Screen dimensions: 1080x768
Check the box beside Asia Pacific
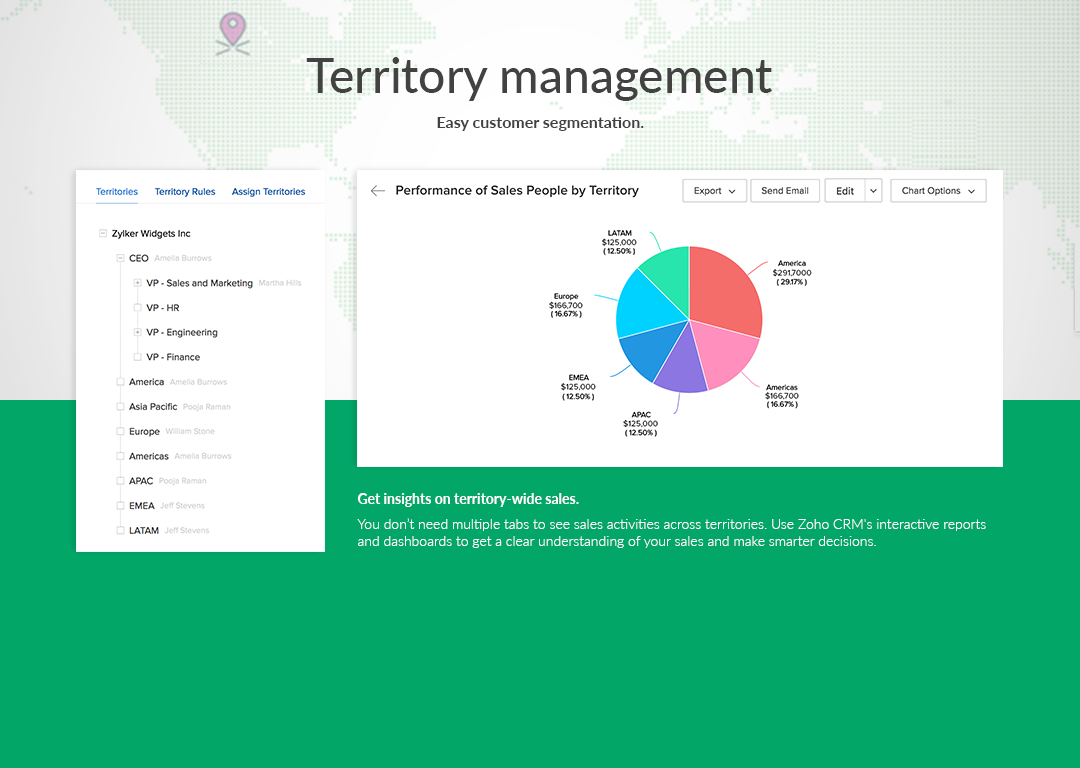click(120, 407)
